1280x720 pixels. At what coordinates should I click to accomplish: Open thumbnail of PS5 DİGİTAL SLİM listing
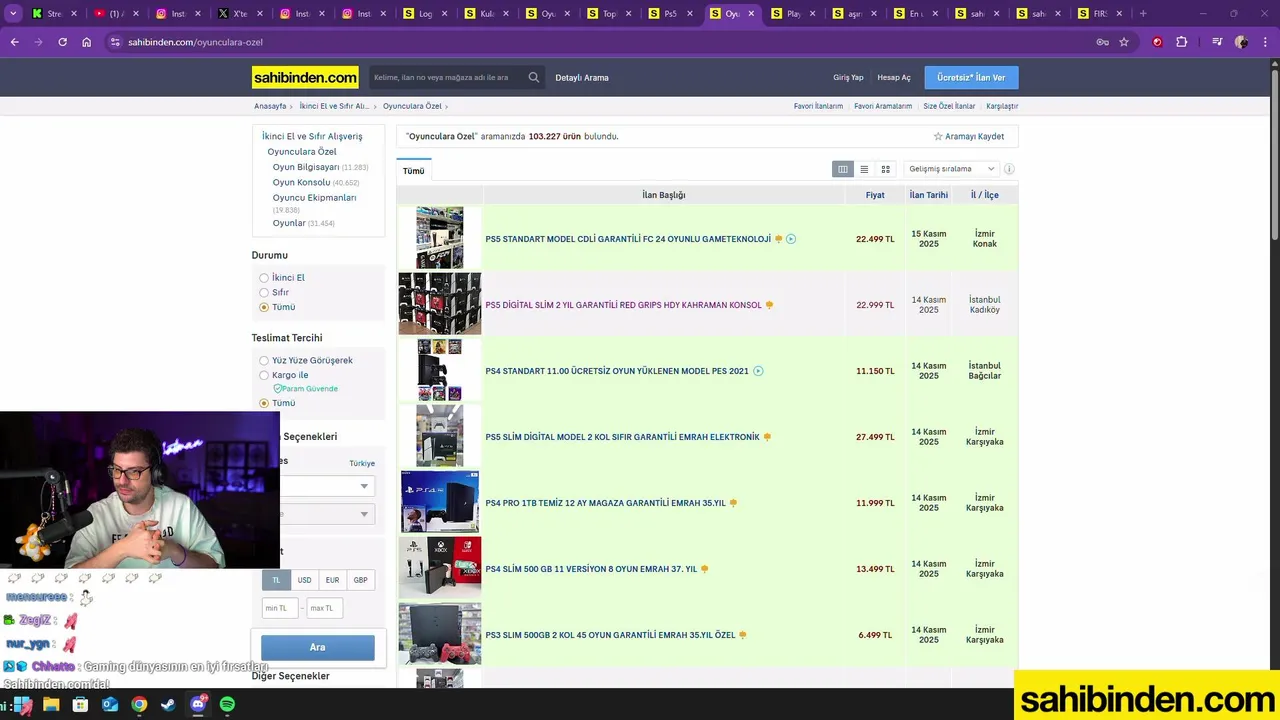tap(440, 303)
